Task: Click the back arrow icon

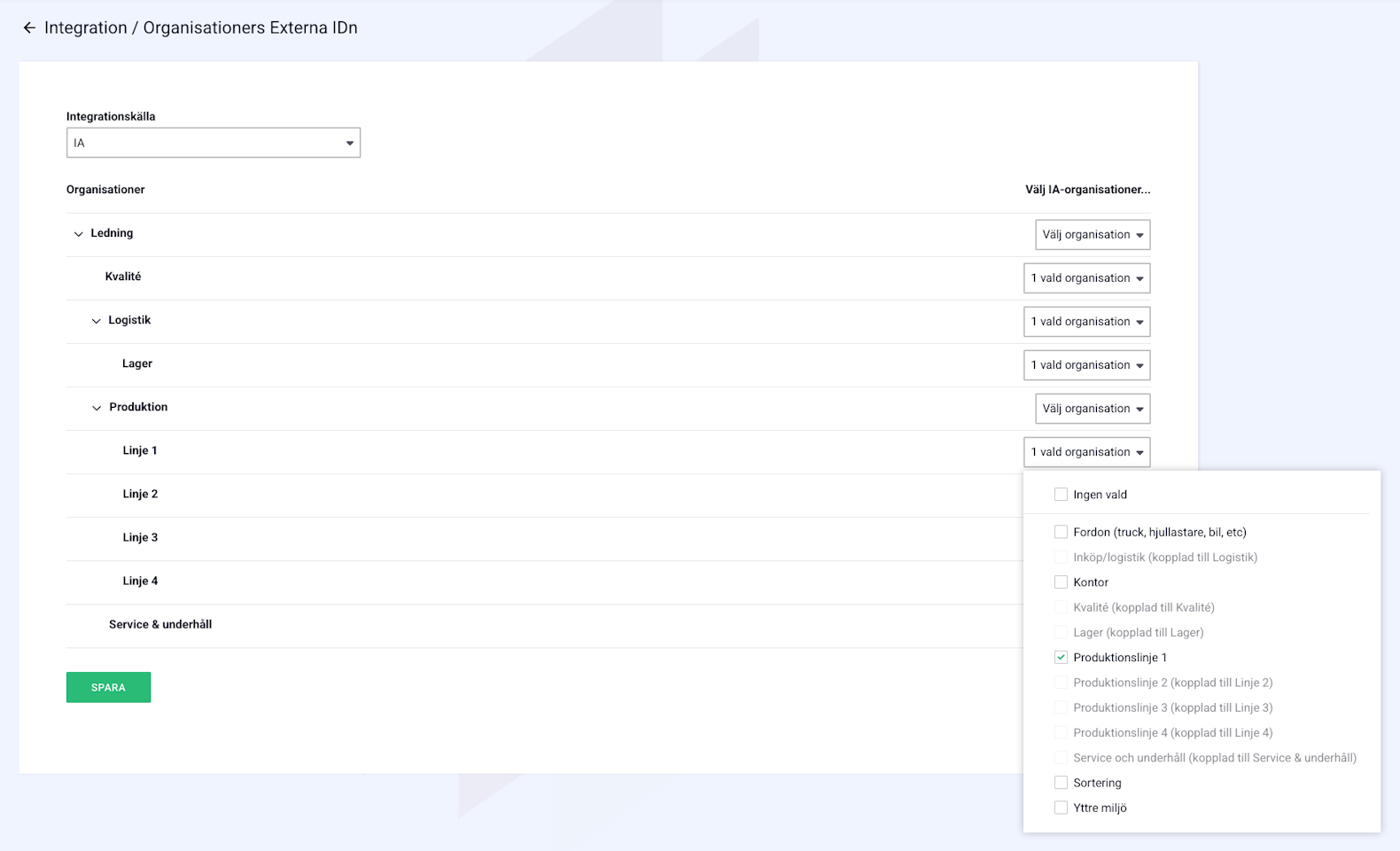Action: 29,27
